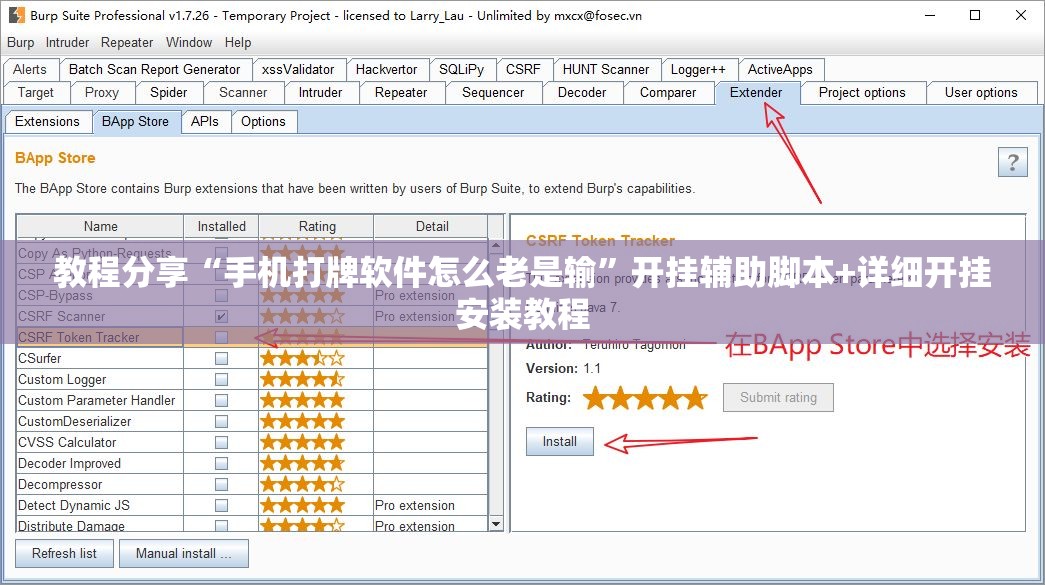The width and height of the screenshot is (1045, 585).
Task: Open the Extender Options sub-tab
Action: [x=263, y=122]
